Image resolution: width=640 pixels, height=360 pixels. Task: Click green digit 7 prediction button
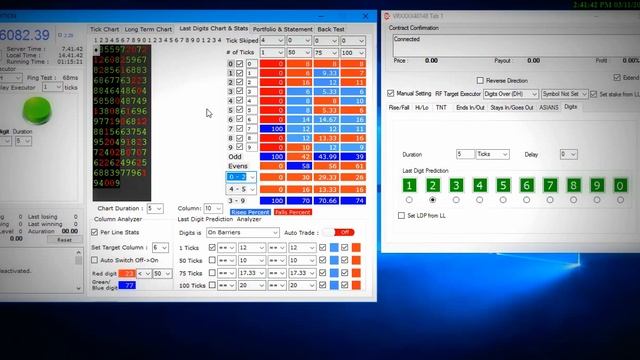pyautogui.click(x=550, y=186)
